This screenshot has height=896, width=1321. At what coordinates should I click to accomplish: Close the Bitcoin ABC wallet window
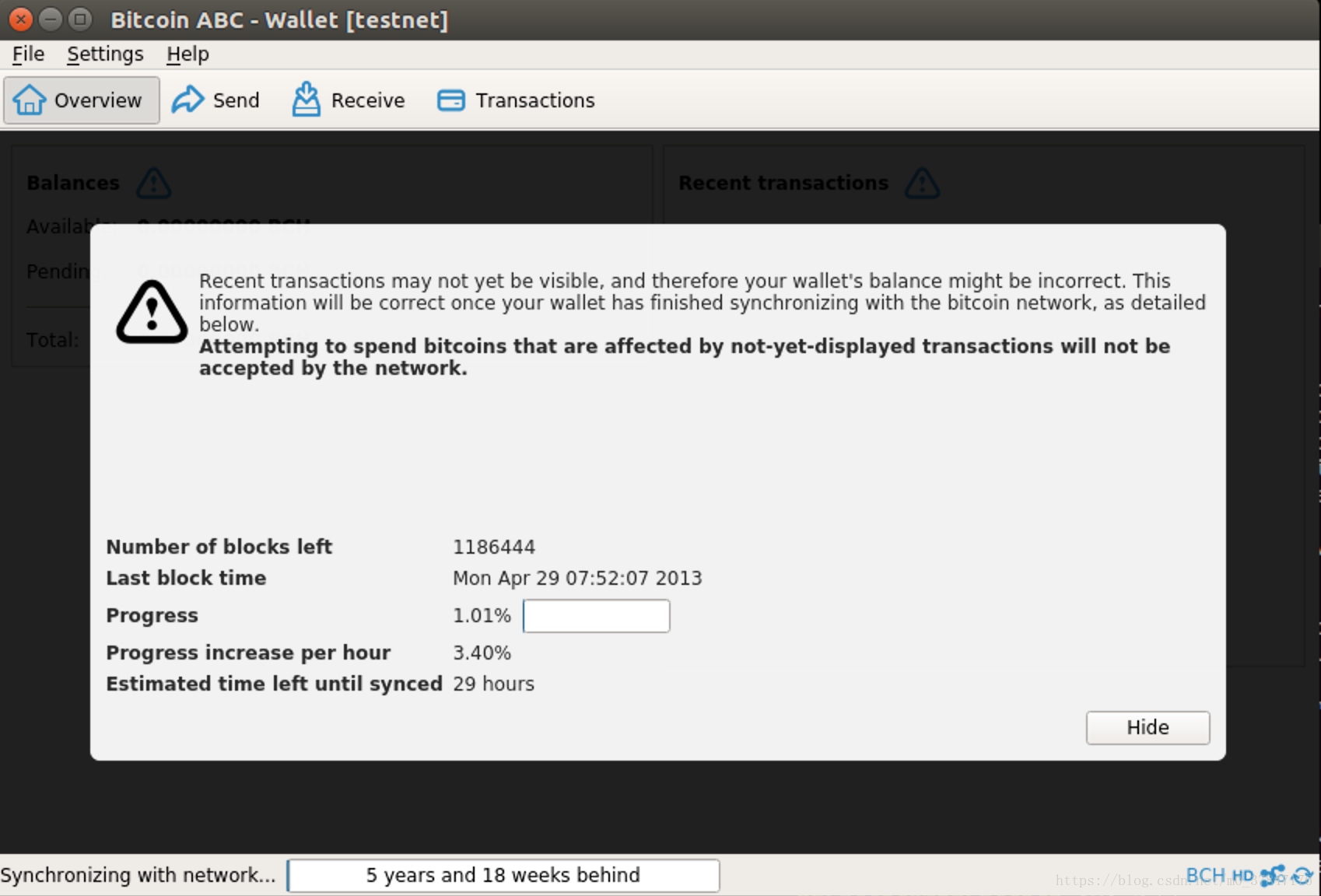pyautogui.click(x=21, y=19)
